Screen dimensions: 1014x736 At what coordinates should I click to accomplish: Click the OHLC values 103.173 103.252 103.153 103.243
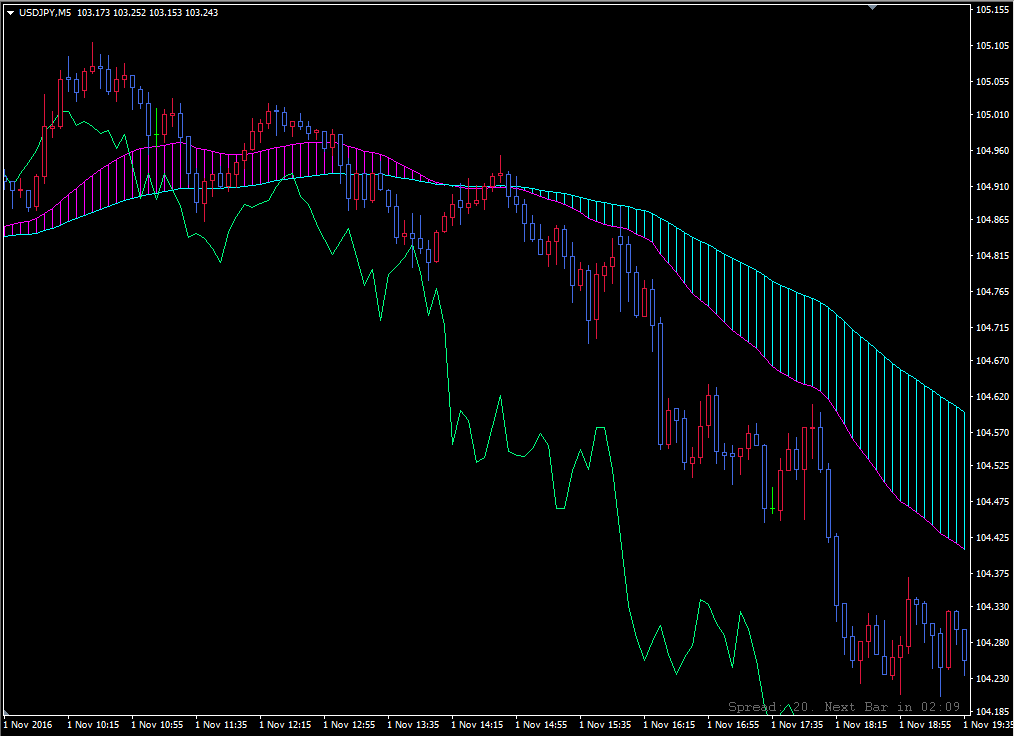coord(147,12)
